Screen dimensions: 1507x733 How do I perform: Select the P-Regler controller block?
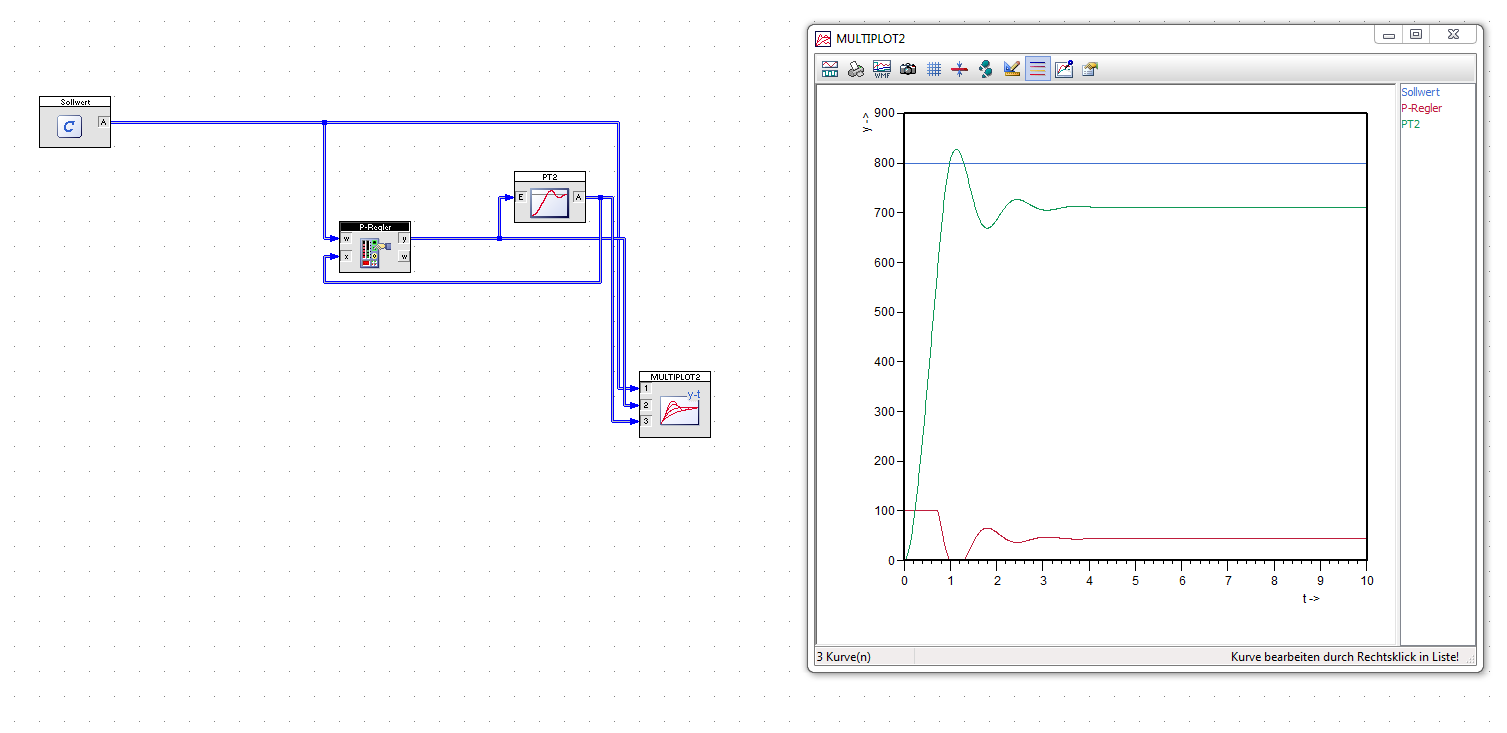click(x=374, y=252)
